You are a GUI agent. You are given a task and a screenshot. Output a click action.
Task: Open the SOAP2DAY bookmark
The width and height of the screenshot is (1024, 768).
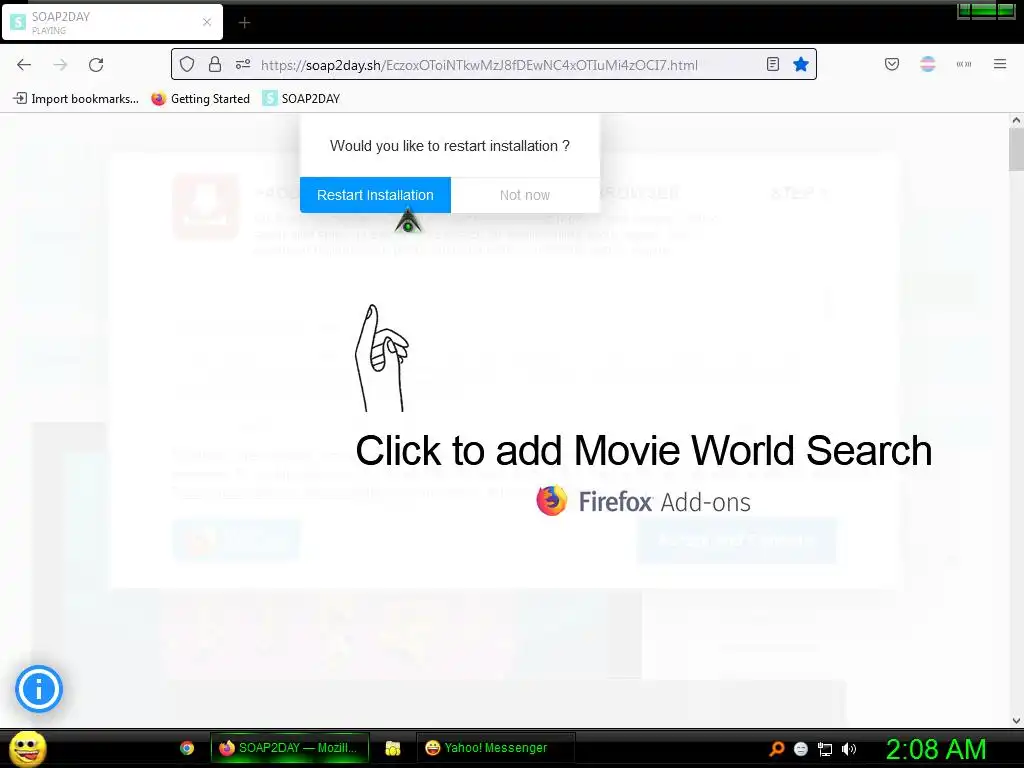point(302,99)
